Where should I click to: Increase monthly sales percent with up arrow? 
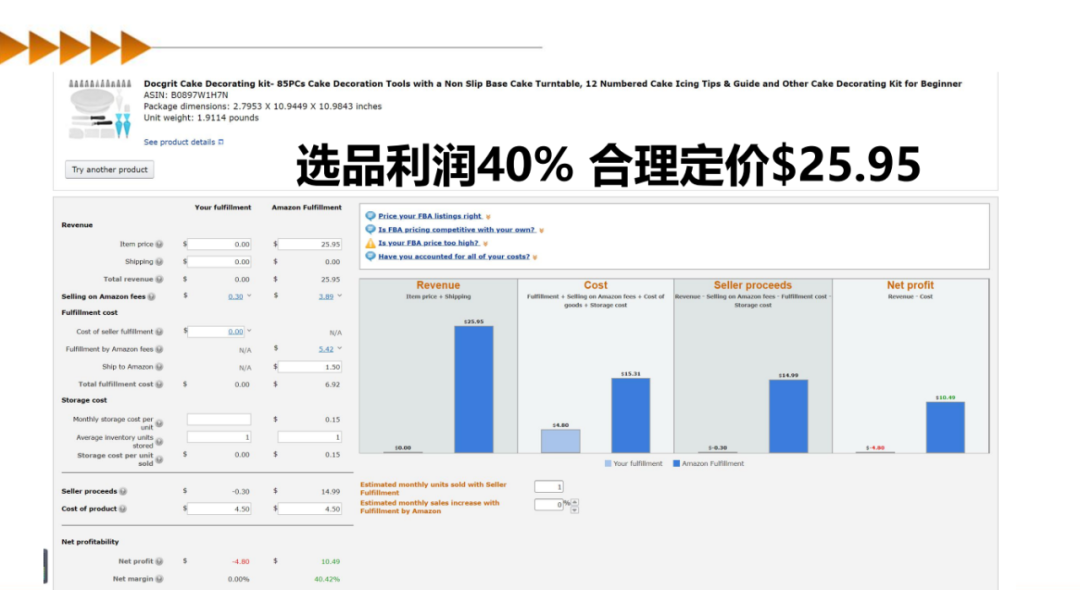click(x=574, y=502)
